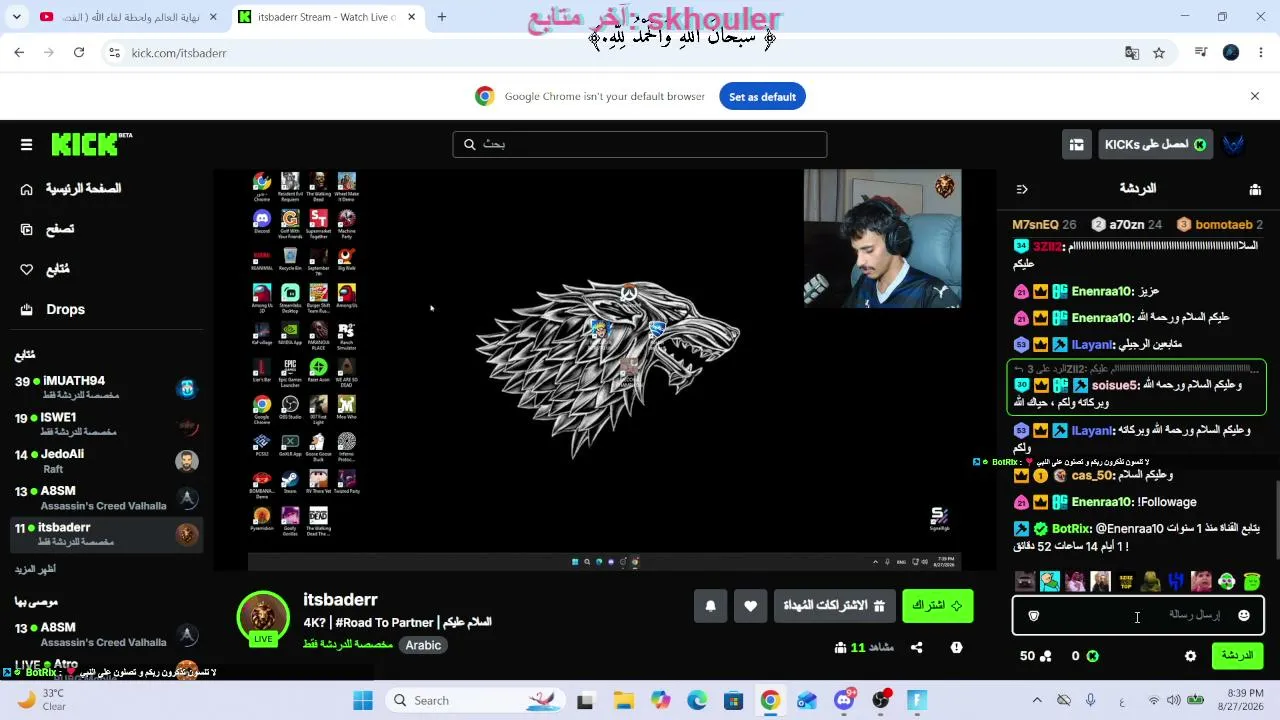The width and height of the screenshot is (1280, 720).
Task: Click the Windows taskbar Search box
Action: pyautogui.click(x=477, y=700)
